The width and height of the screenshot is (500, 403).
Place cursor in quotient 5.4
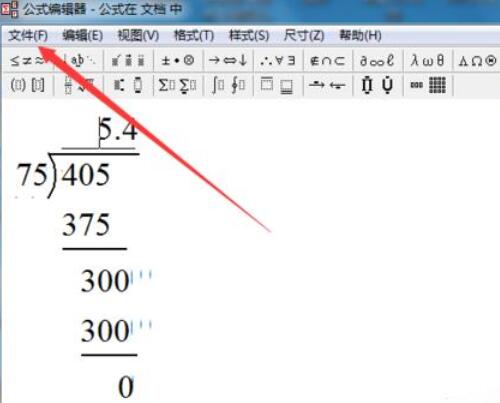(118, 130)
